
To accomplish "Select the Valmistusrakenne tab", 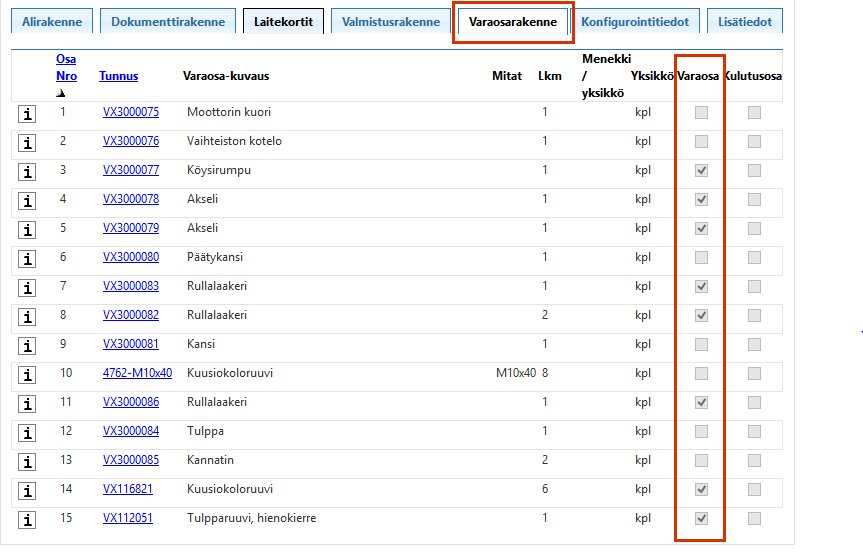I will [x=389, y=21].
